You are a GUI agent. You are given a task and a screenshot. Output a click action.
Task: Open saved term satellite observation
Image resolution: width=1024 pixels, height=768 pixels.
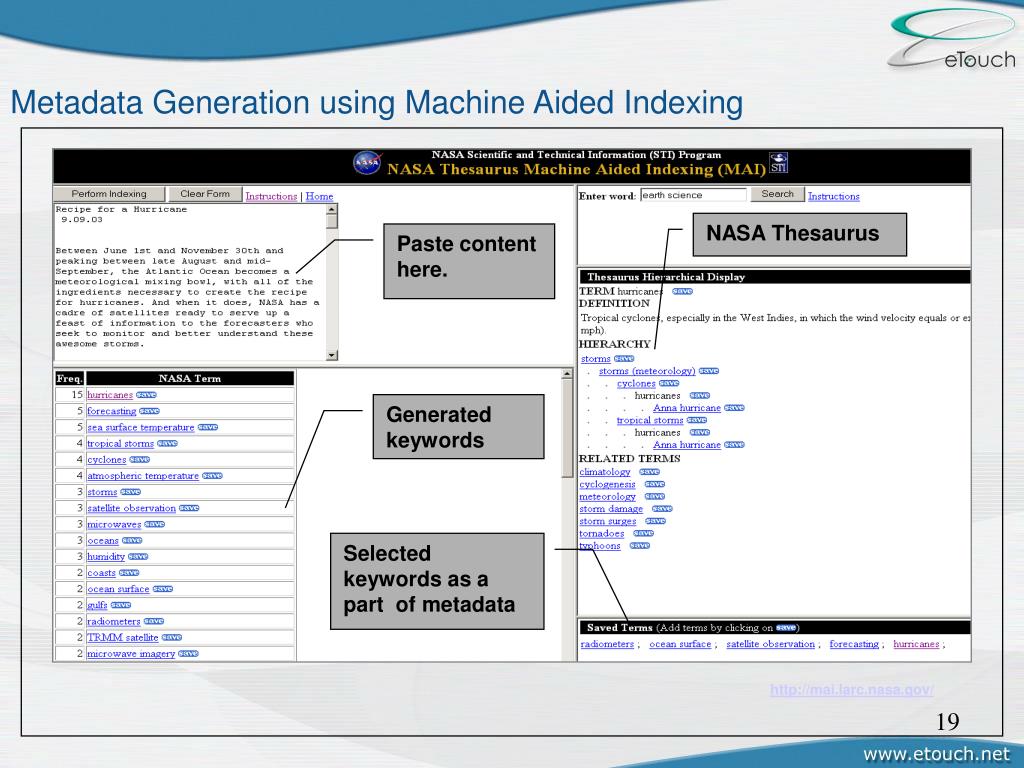click(x=771, y=644)
